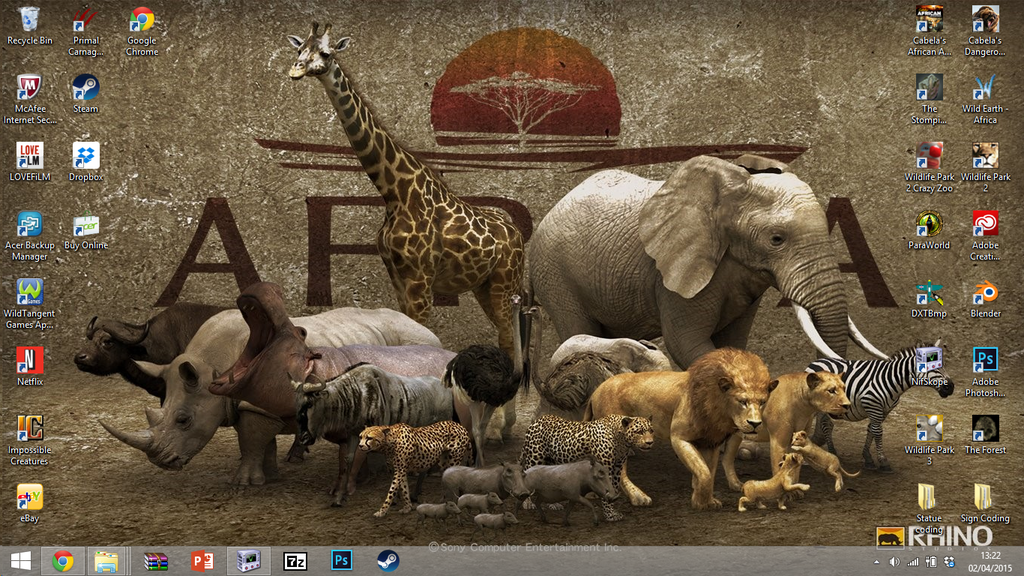Click the Netflix desktop shortcut
The width and height of the screenshot is (1024, 576).
click(29, 360)
